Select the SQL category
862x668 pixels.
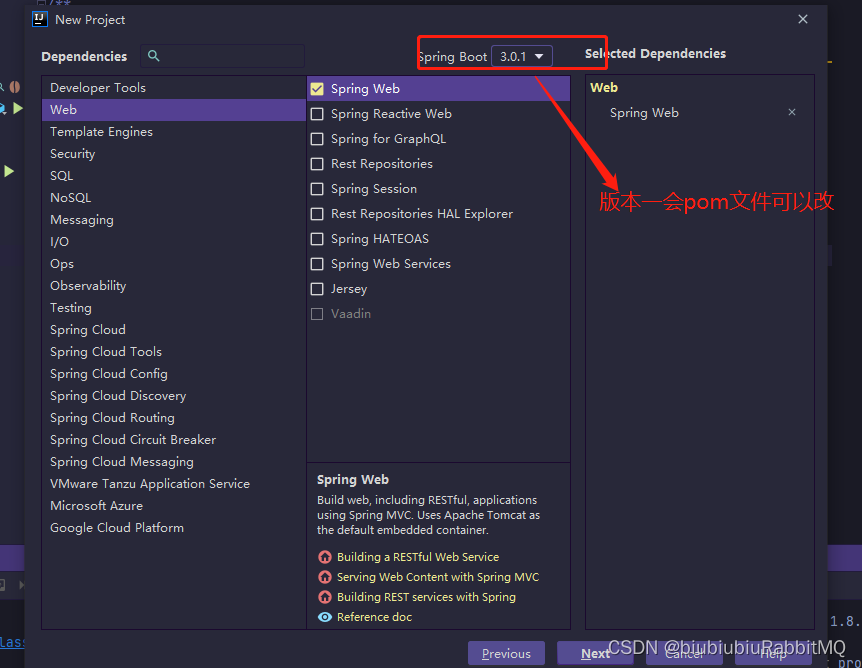coord(174,175)
